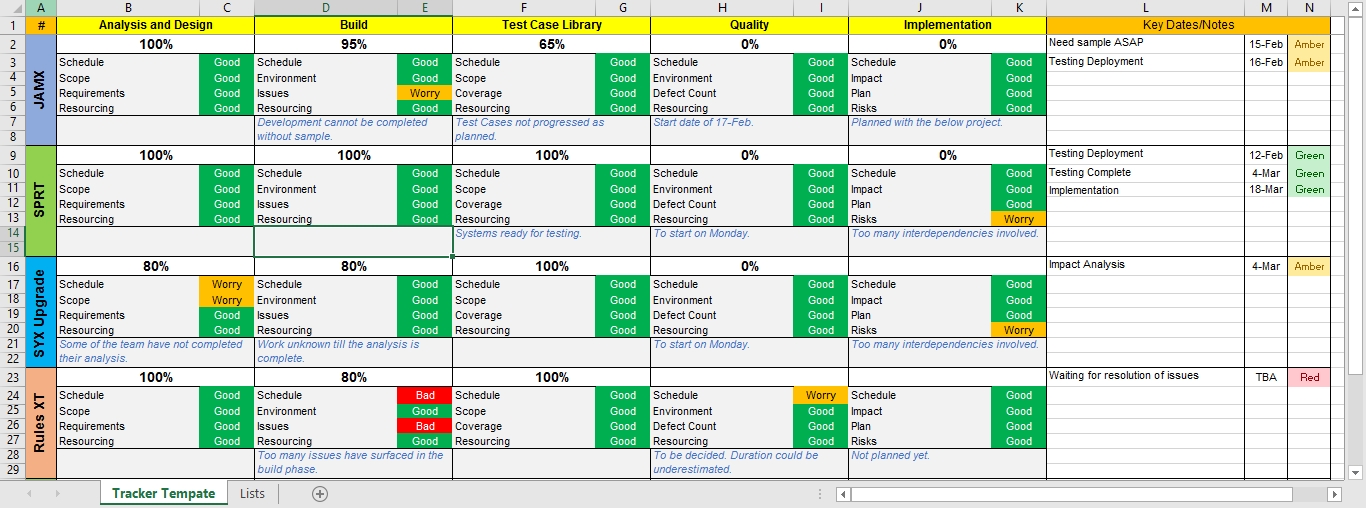
Task: Click the horizontal scrollbar left arrow
Action: point(843,494)
